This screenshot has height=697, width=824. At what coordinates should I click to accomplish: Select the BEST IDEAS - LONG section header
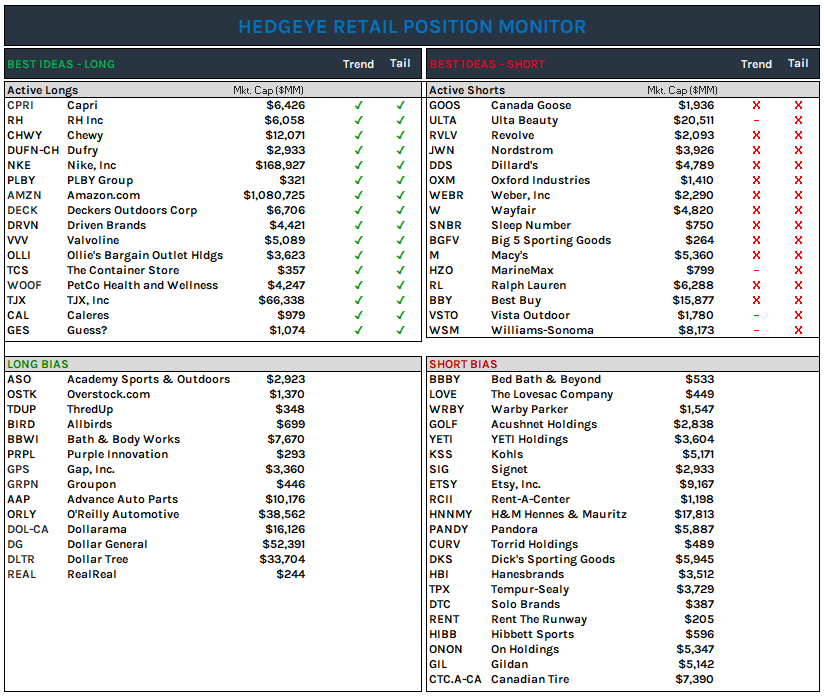(x=61, y=64)
